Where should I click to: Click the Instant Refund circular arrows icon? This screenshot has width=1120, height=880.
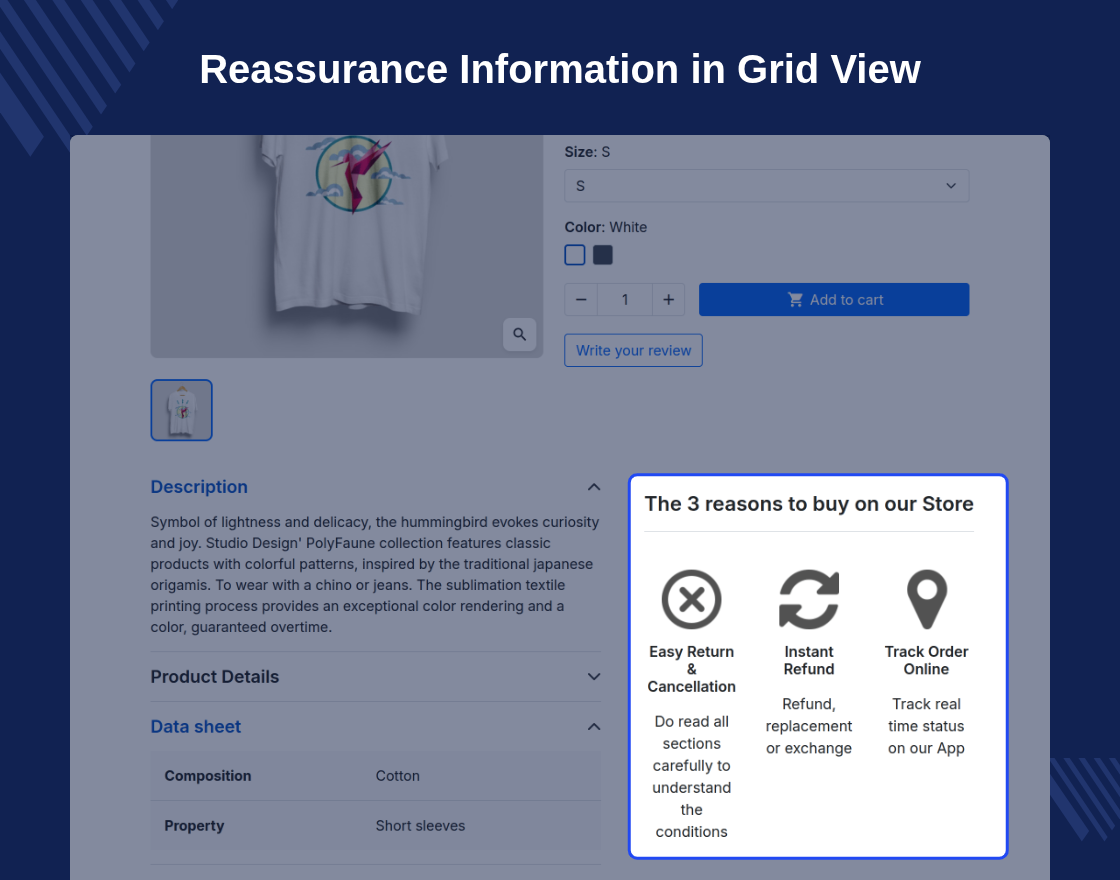(809, 599)
